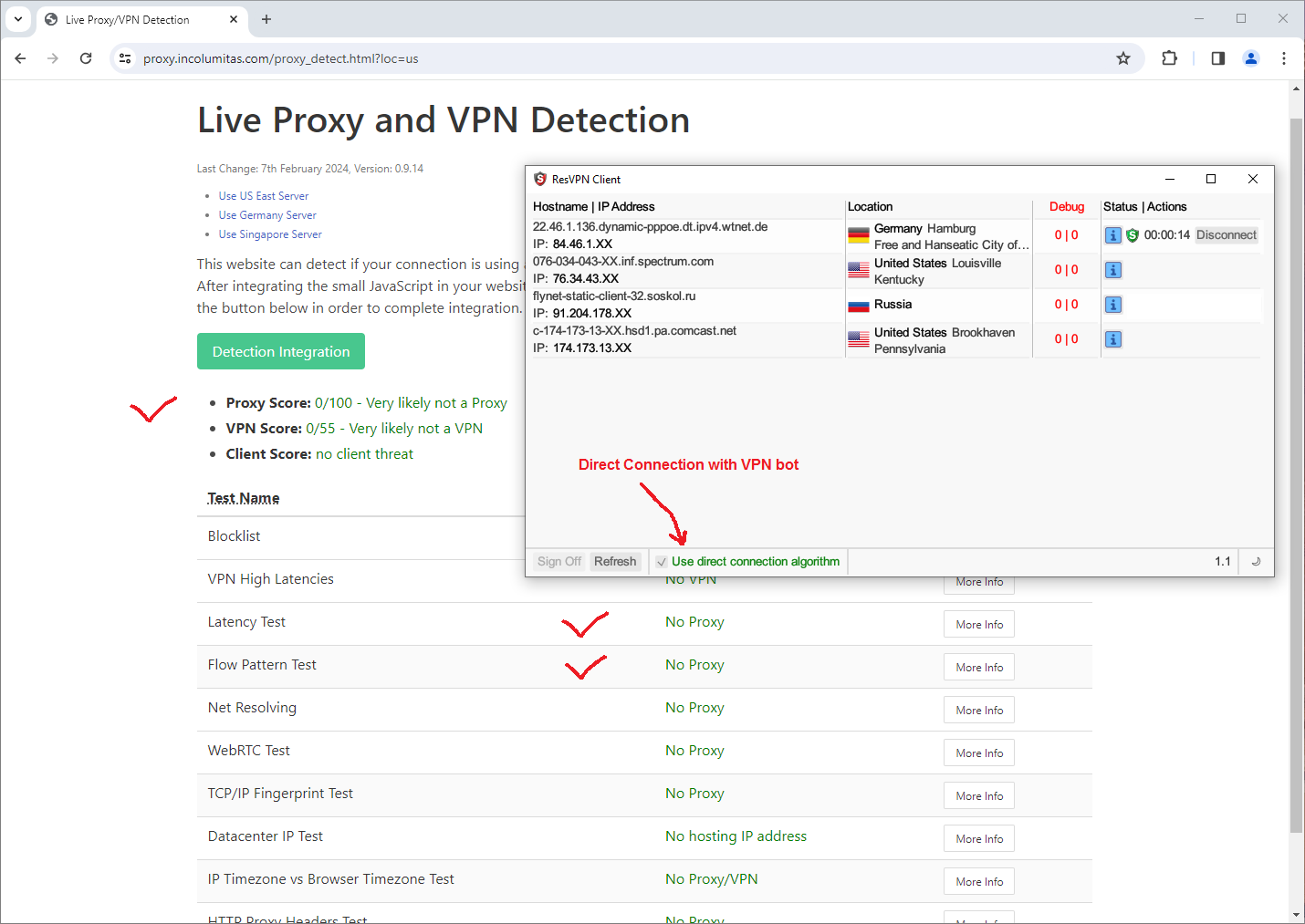The width and height of the screenshot is (1305, 924).
Task: Click the page vertical scrollbar
Action: [1296, 475]
